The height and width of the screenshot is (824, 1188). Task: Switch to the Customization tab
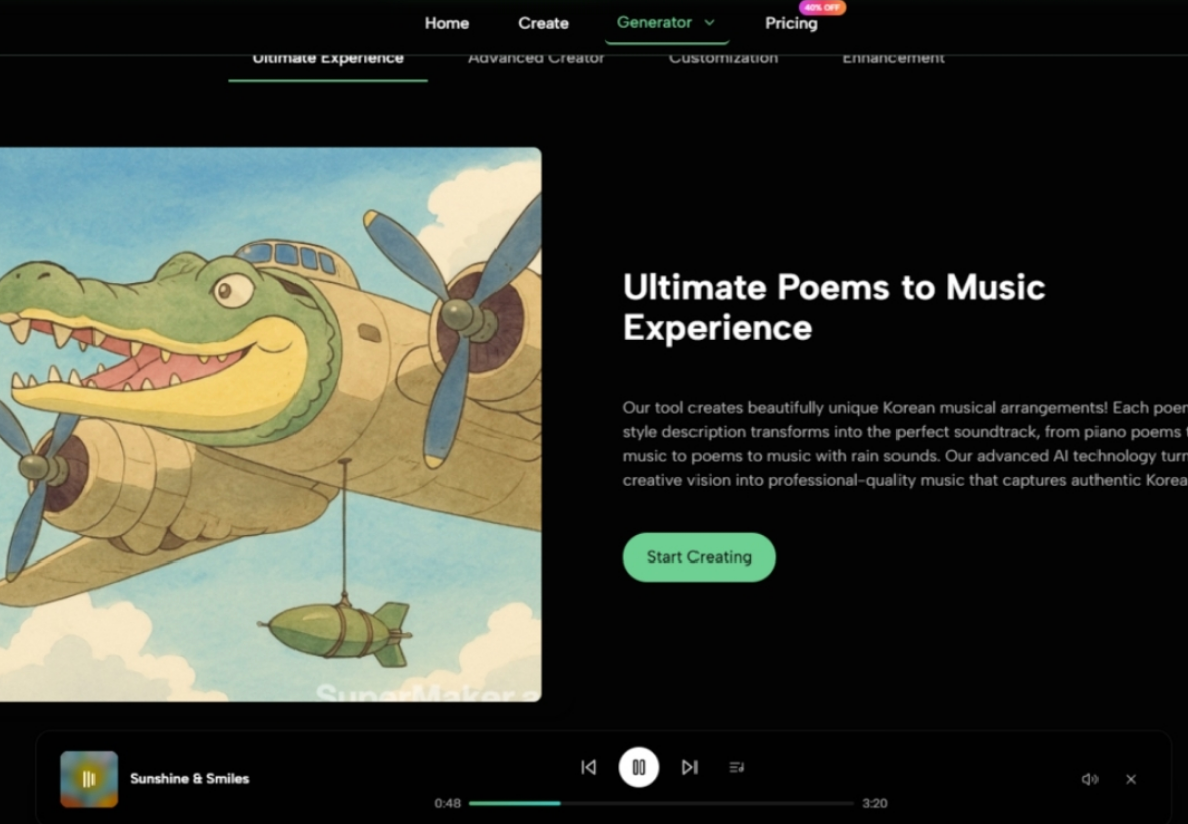tap(723, 59)
